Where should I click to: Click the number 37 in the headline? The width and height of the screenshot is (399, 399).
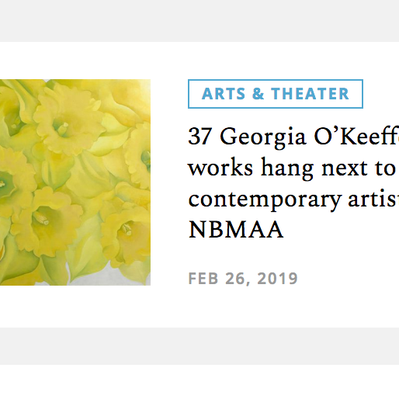(x=200, y=137)
